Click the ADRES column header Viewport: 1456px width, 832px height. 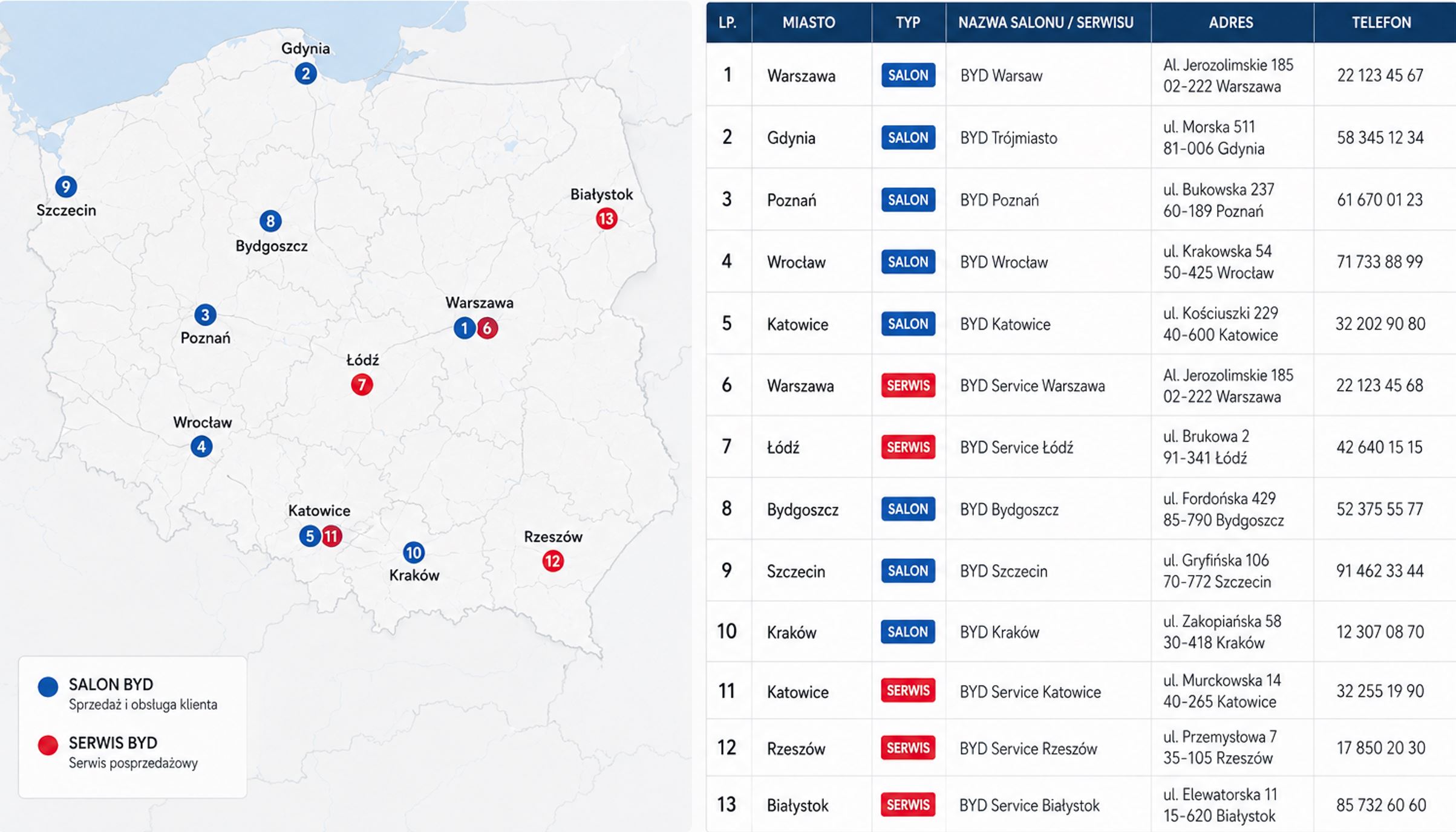point(1231,23)
